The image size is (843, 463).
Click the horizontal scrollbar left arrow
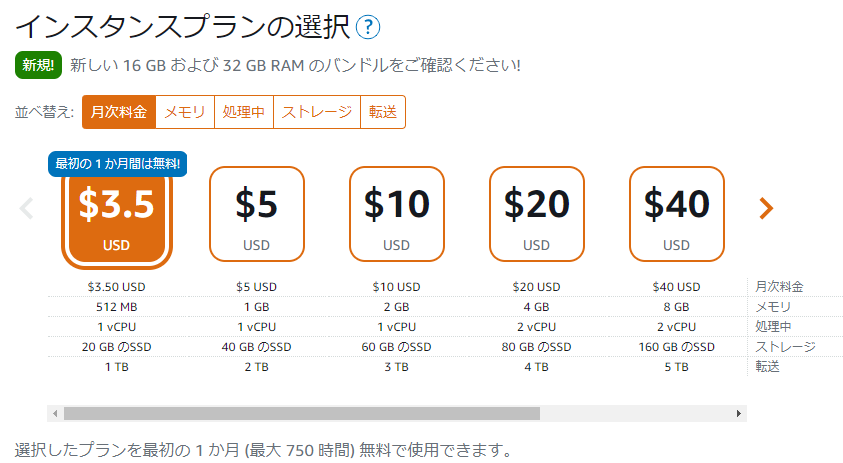55,413
